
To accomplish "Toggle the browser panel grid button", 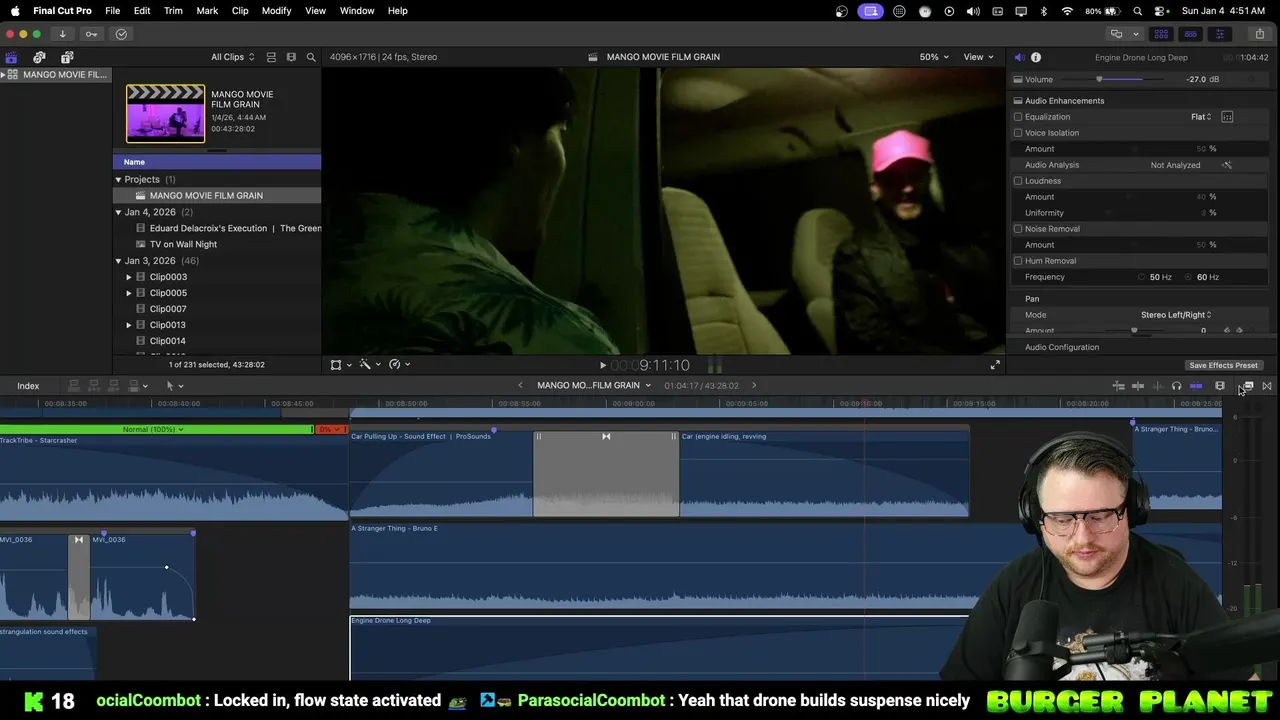I will pyautogui.click(x=1161, y=34).
